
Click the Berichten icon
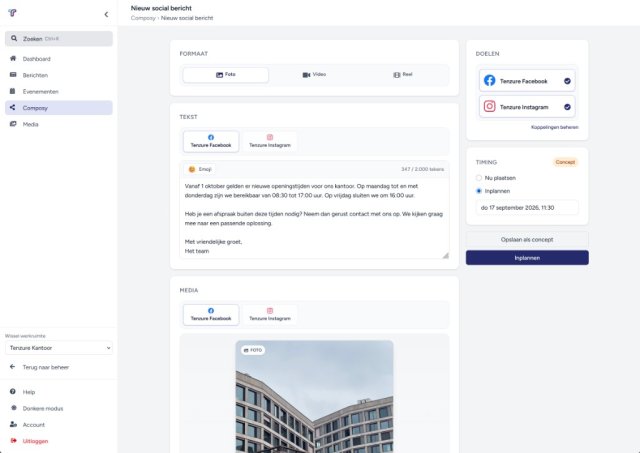(x=13, y=75)
